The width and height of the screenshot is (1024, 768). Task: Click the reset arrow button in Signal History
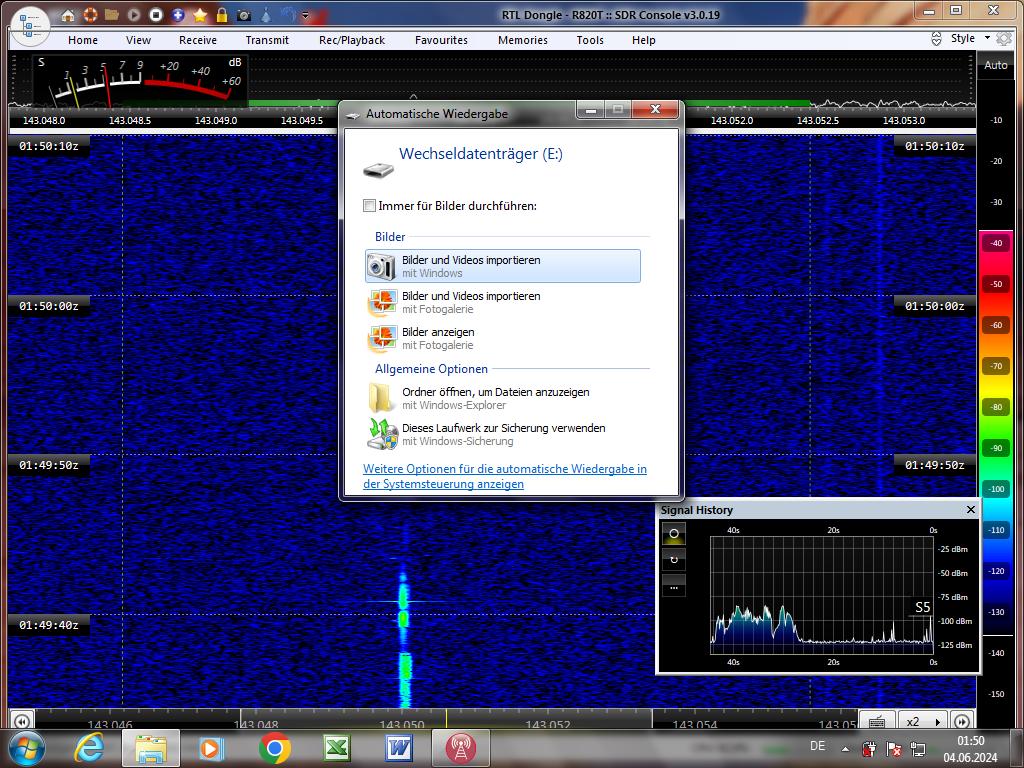674,559
